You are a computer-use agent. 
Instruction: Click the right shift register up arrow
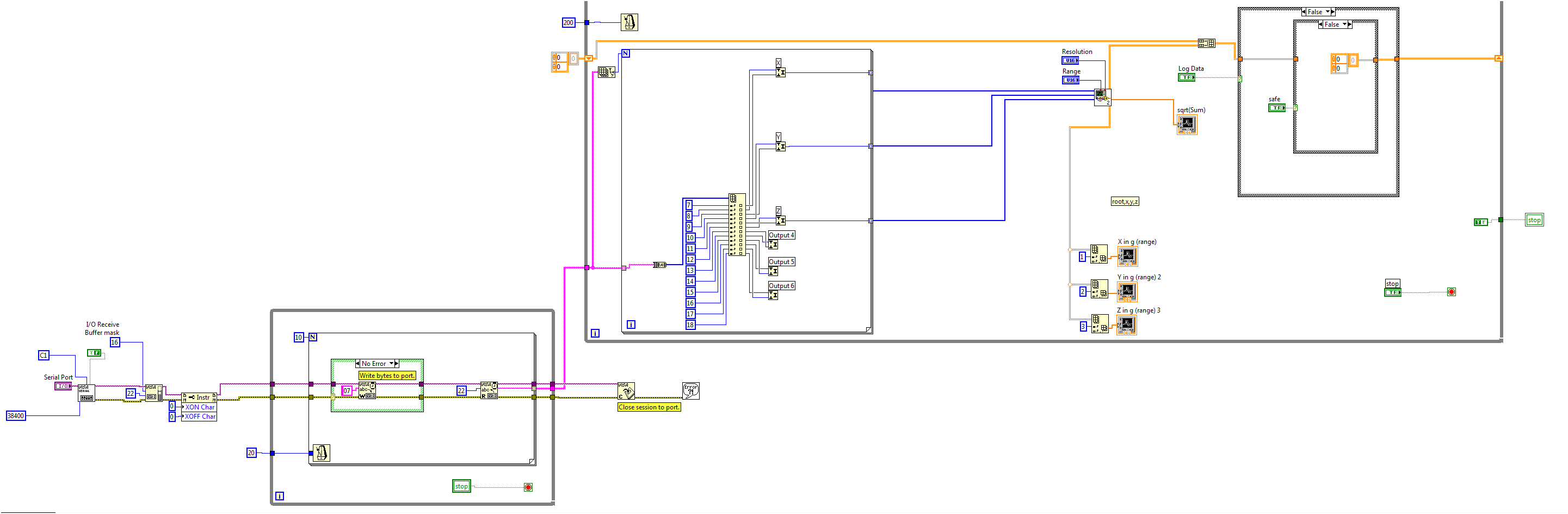click(x=1498, y=58)
